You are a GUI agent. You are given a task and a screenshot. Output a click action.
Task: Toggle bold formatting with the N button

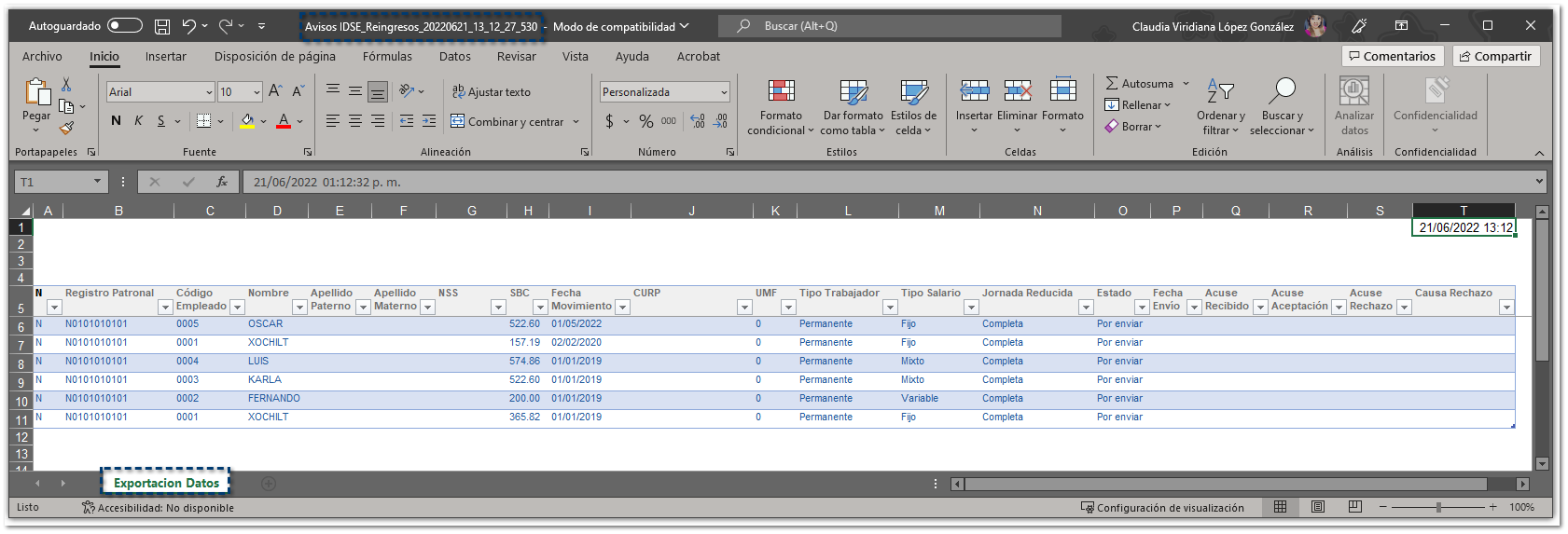click(116, 121)
